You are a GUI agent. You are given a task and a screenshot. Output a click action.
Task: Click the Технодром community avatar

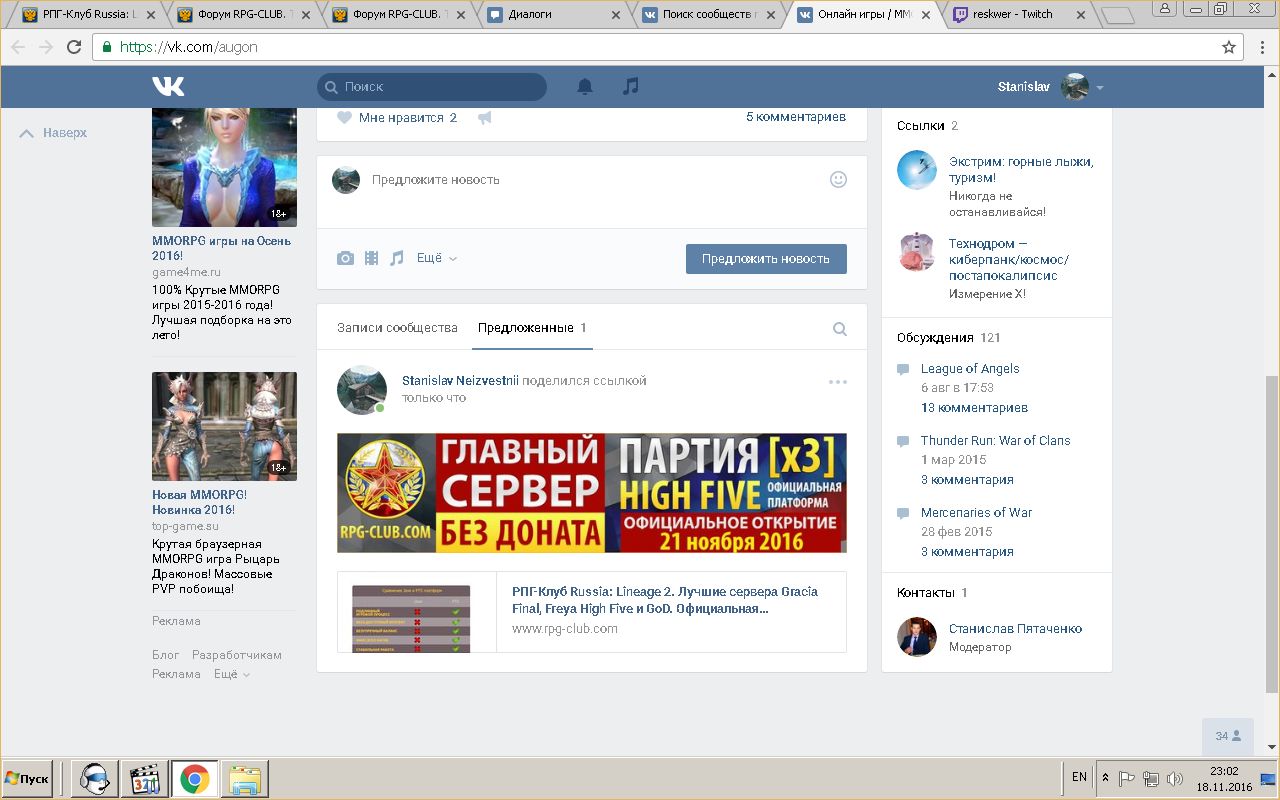point(916,252)
